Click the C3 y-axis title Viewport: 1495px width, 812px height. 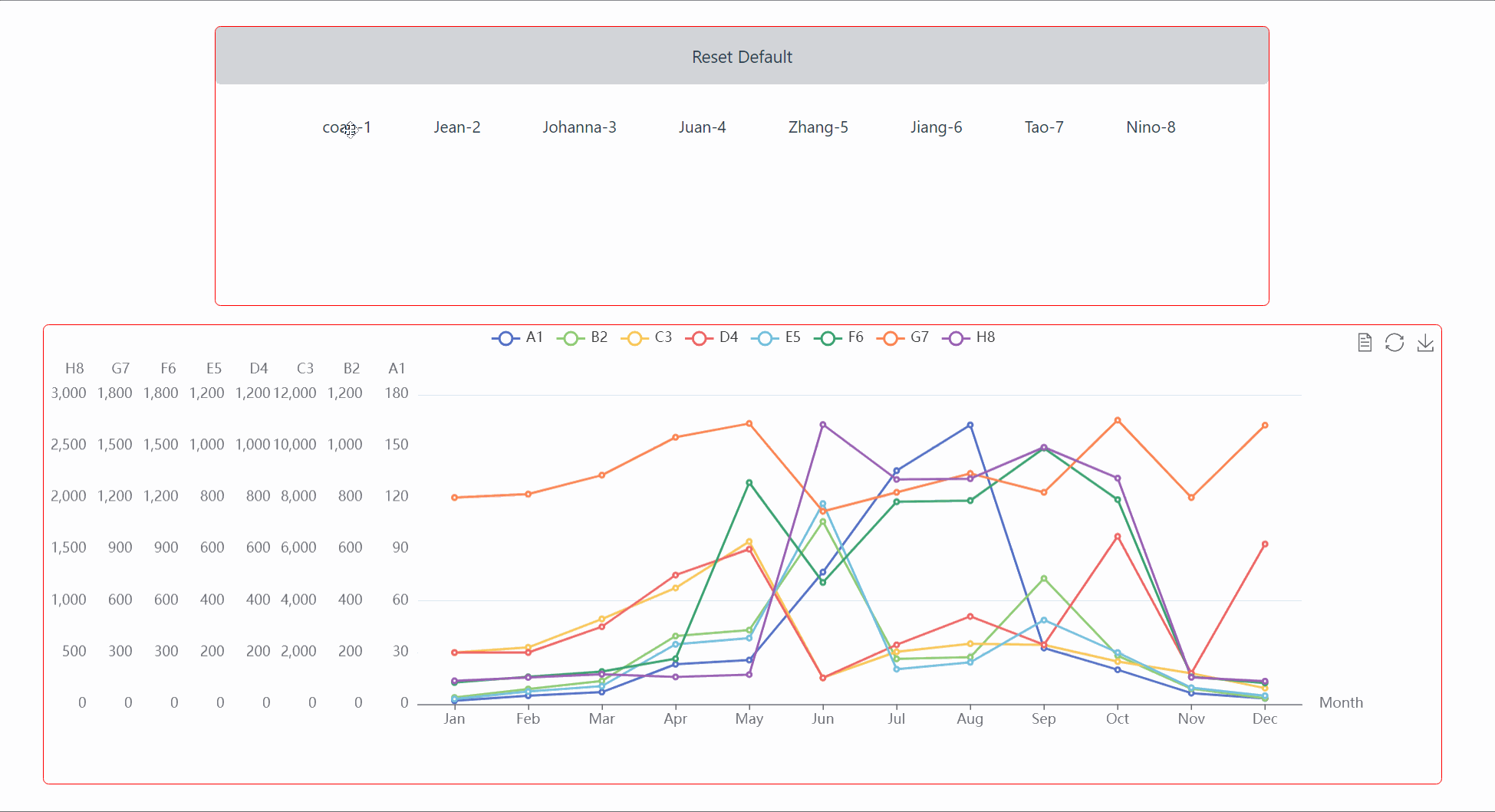[x=305, y=368]
